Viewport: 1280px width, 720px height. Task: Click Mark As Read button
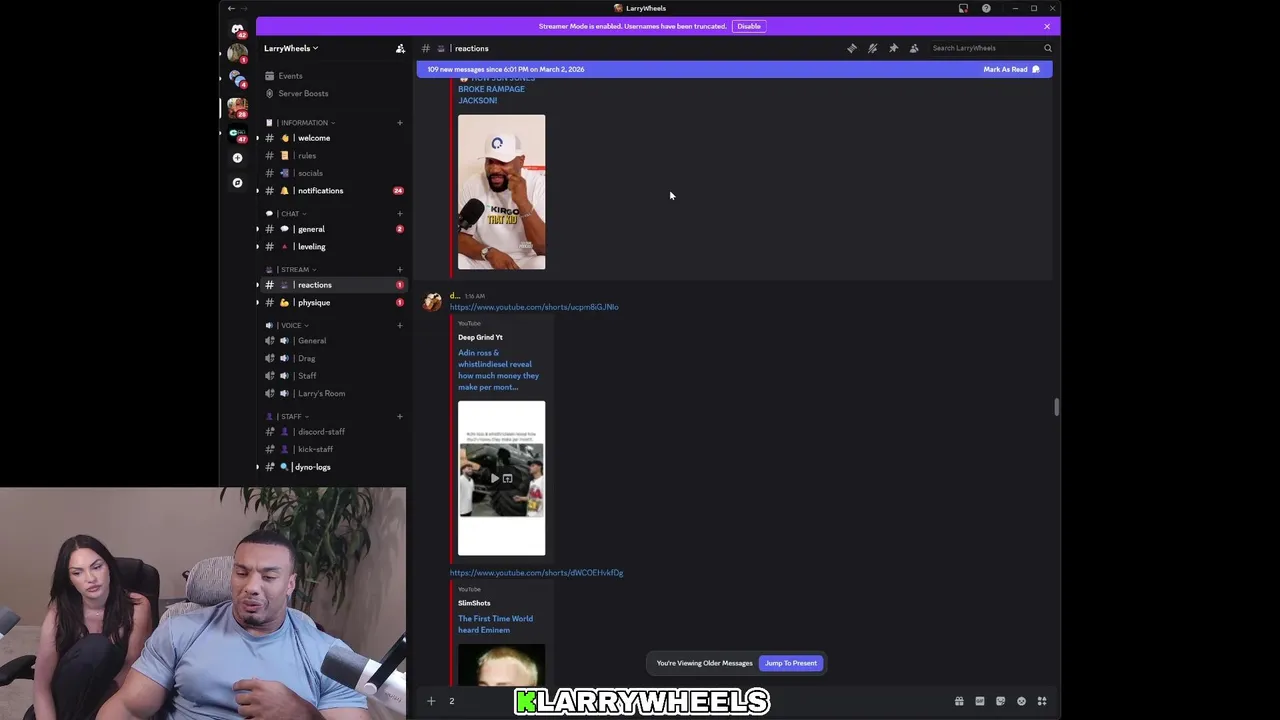click(x=1011, y=69)
